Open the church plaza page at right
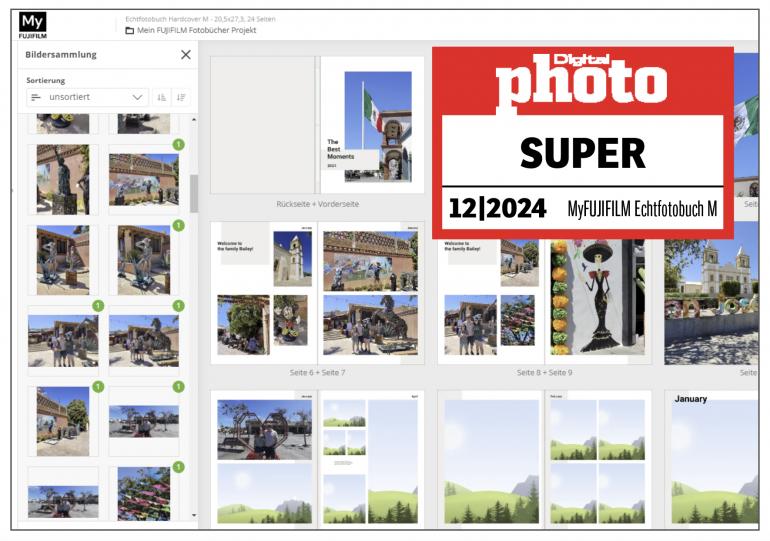 tap(712, 301)
